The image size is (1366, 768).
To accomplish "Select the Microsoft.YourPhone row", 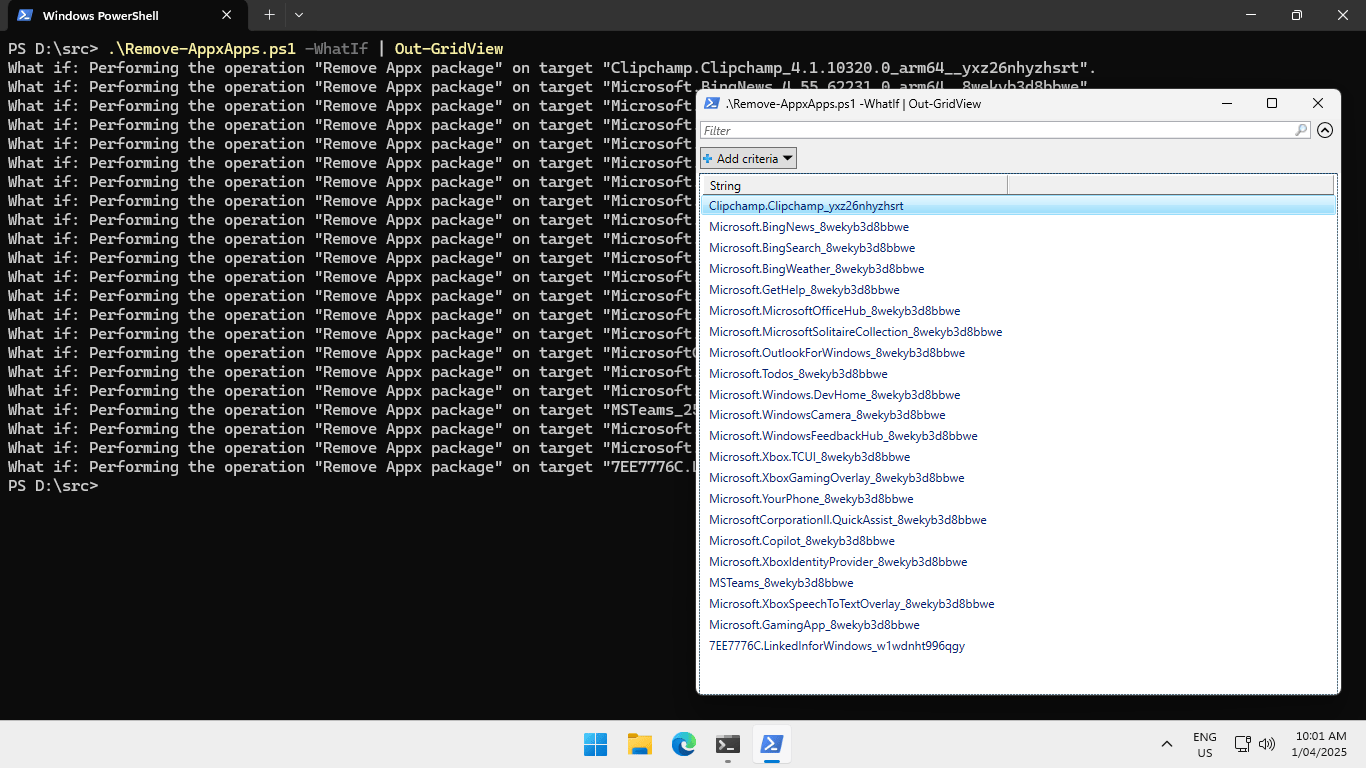I will coord(1018,499).
